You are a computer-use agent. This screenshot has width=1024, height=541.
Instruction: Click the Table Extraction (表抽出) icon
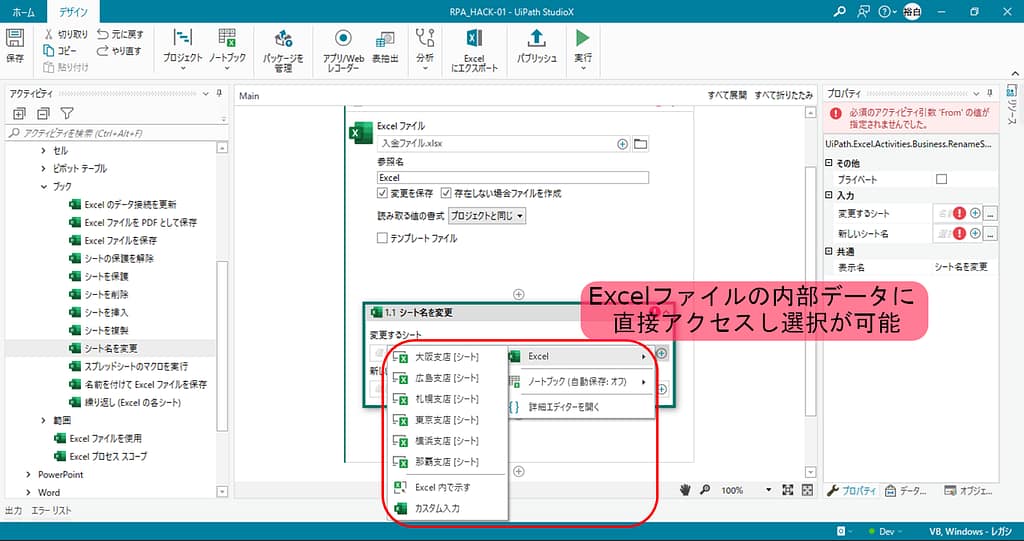(385, 39)
